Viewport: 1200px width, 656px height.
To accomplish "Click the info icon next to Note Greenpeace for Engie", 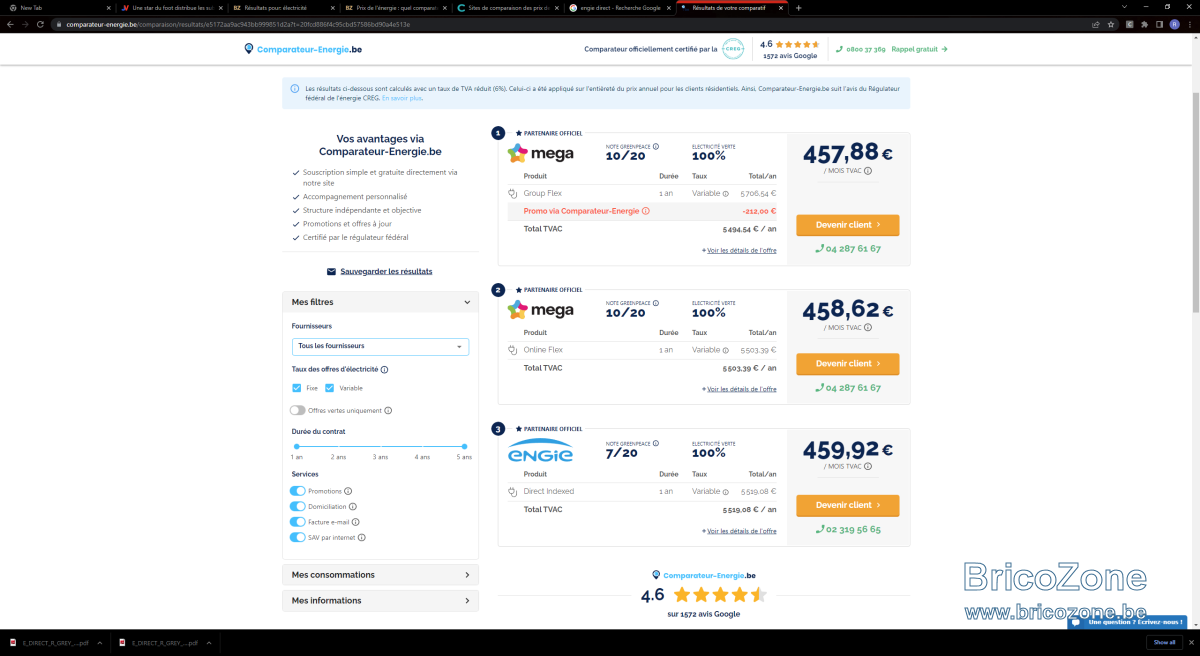I will (656, 444).
